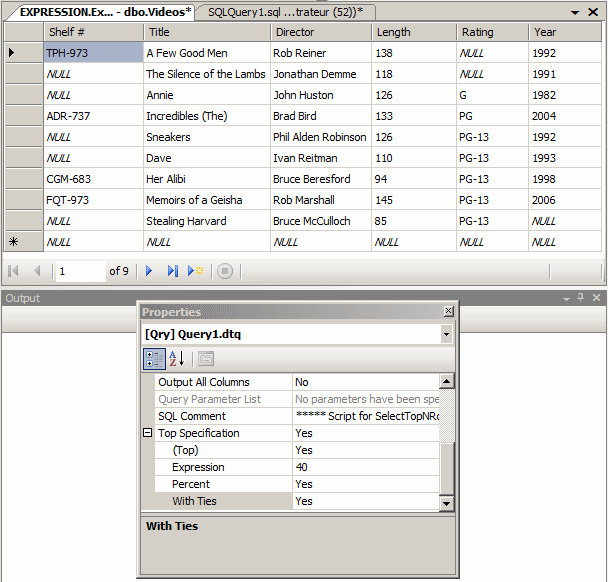608x582 pixels.
Task: Open Output panel window position menu arrow
Action: coord(567,299)
